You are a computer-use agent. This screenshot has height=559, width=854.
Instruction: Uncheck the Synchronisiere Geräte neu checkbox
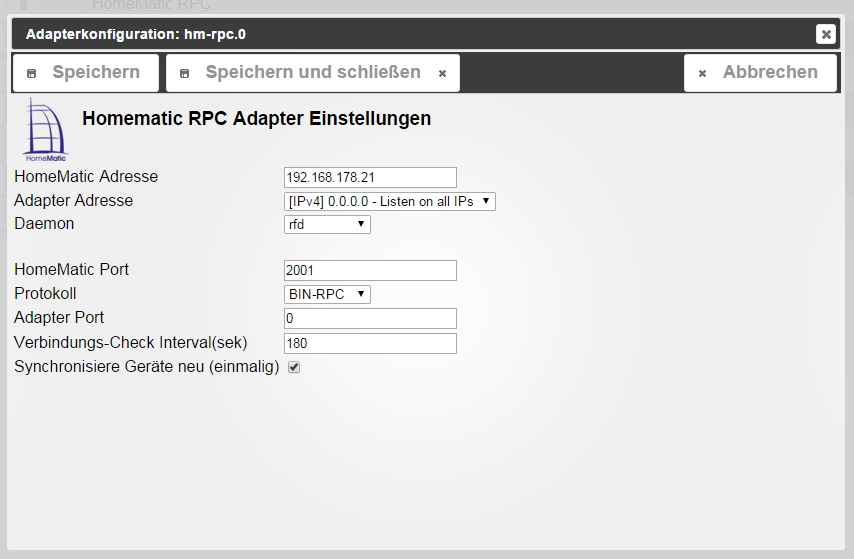(294, 367)
